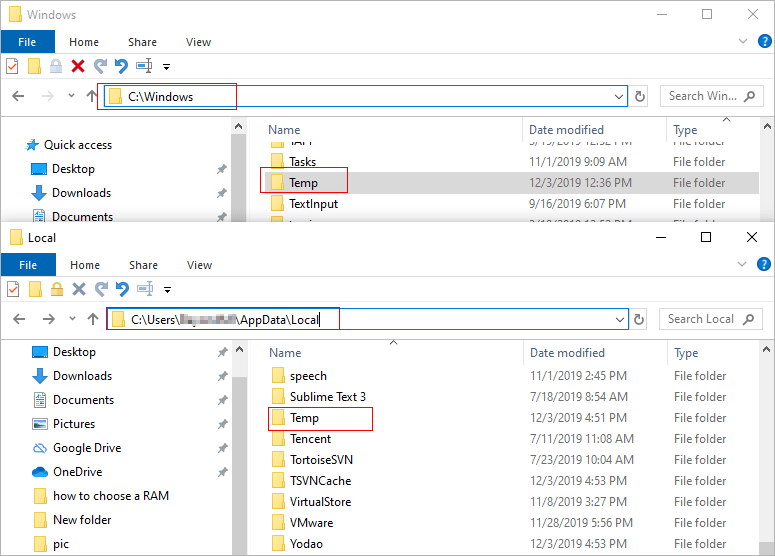Select Quick access in Windows window sidebar

(x=69, y=145)
